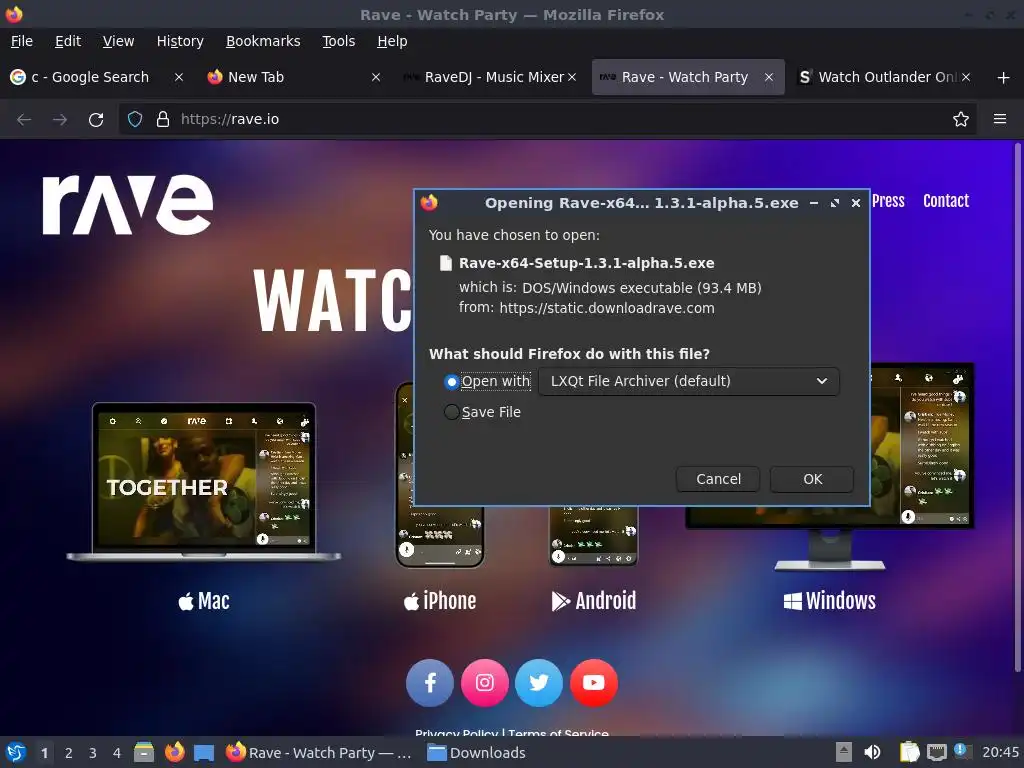Open the Firefox hamburger application menu
Screen dimensions: 1024x768
[x=999, y=120]
